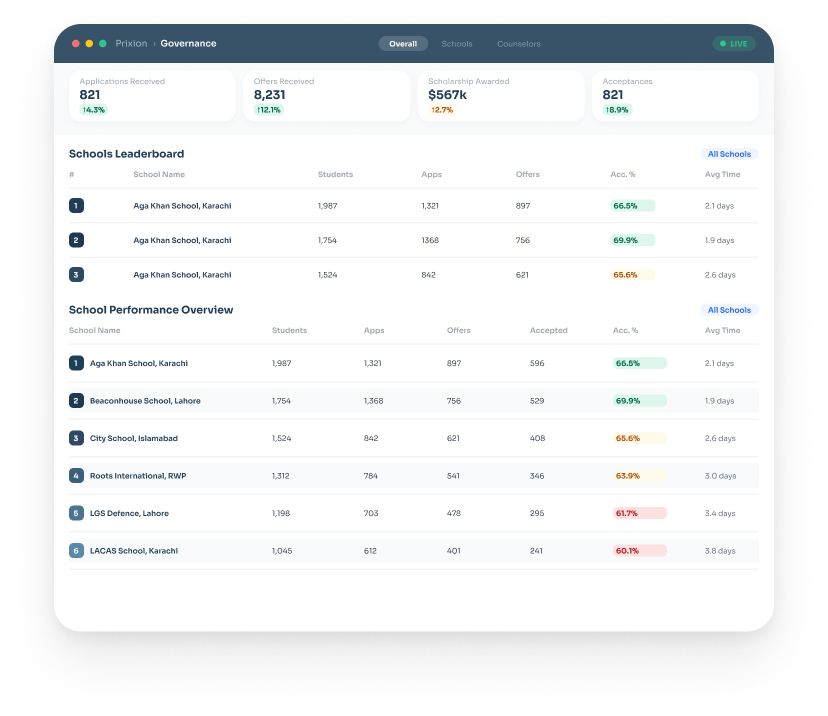Screen dimensions: 828x716
Task: Click overview Apps column header
Action: click(374, 330)
